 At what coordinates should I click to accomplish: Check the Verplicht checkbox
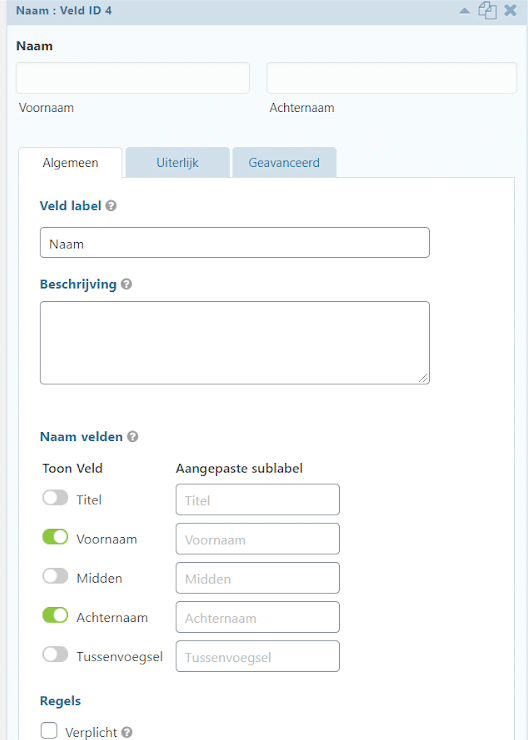pos(49,731)
